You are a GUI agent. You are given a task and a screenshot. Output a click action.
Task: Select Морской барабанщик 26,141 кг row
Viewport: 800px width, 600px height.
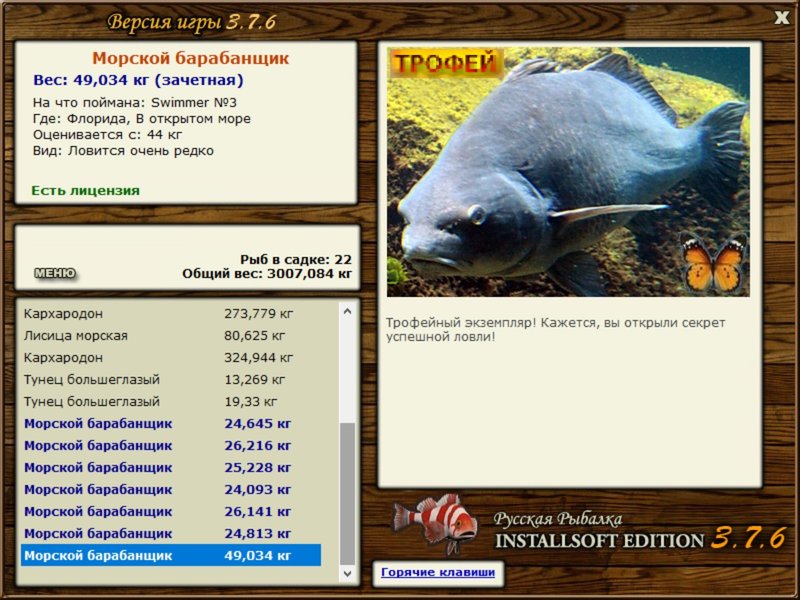click(171, 511)
